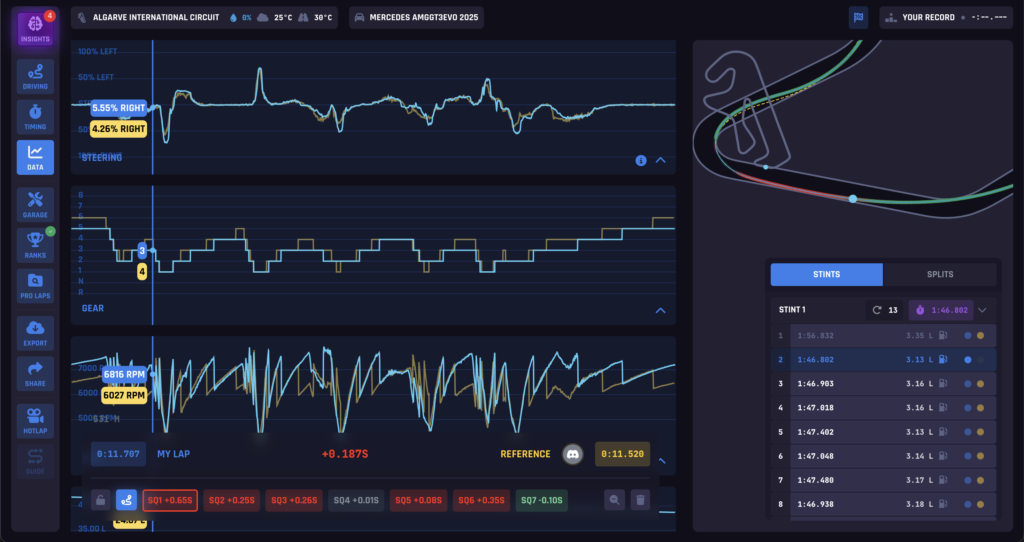This screenshot has width=1024, height=542.
Task: Click the trash delete icon
Action: (x=640, y=499)
